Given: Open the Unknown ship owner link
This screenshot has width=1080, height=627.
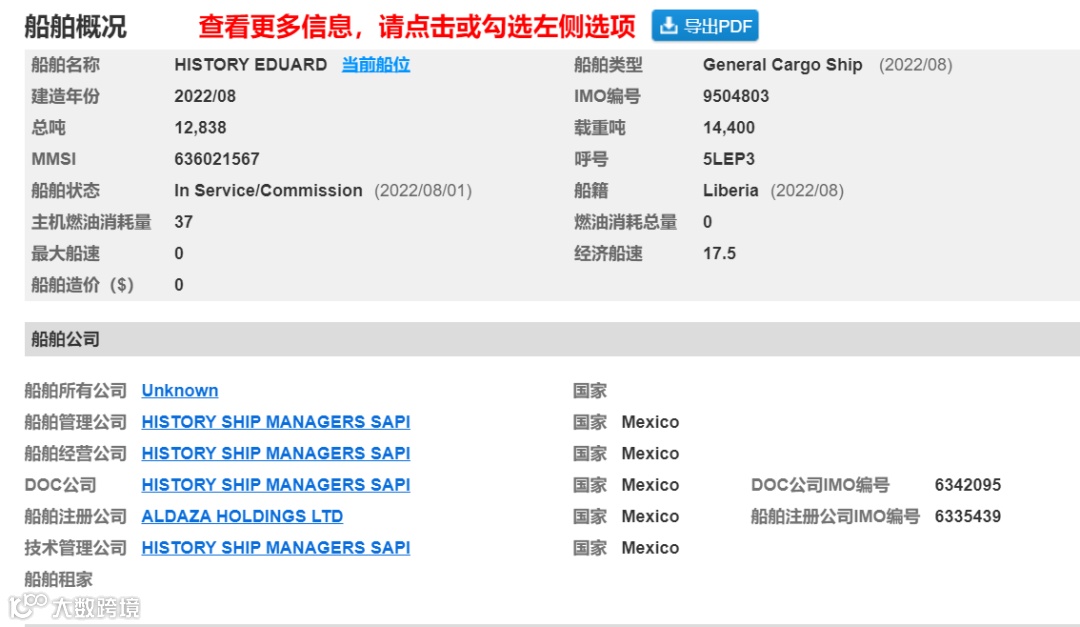Looking at the screenshot, I should (180, 391).
